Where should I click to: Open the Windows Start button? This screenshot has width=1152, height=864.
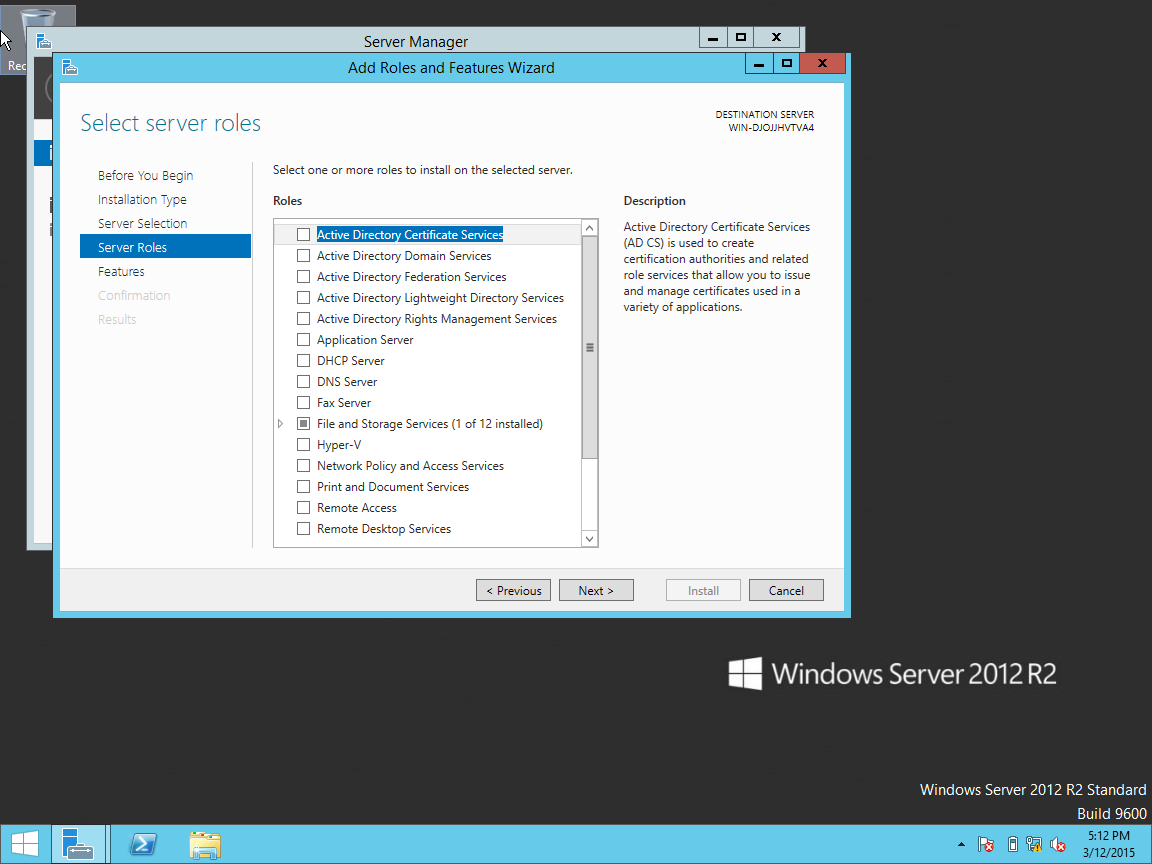pyautogui.click(x=25, y=844)
